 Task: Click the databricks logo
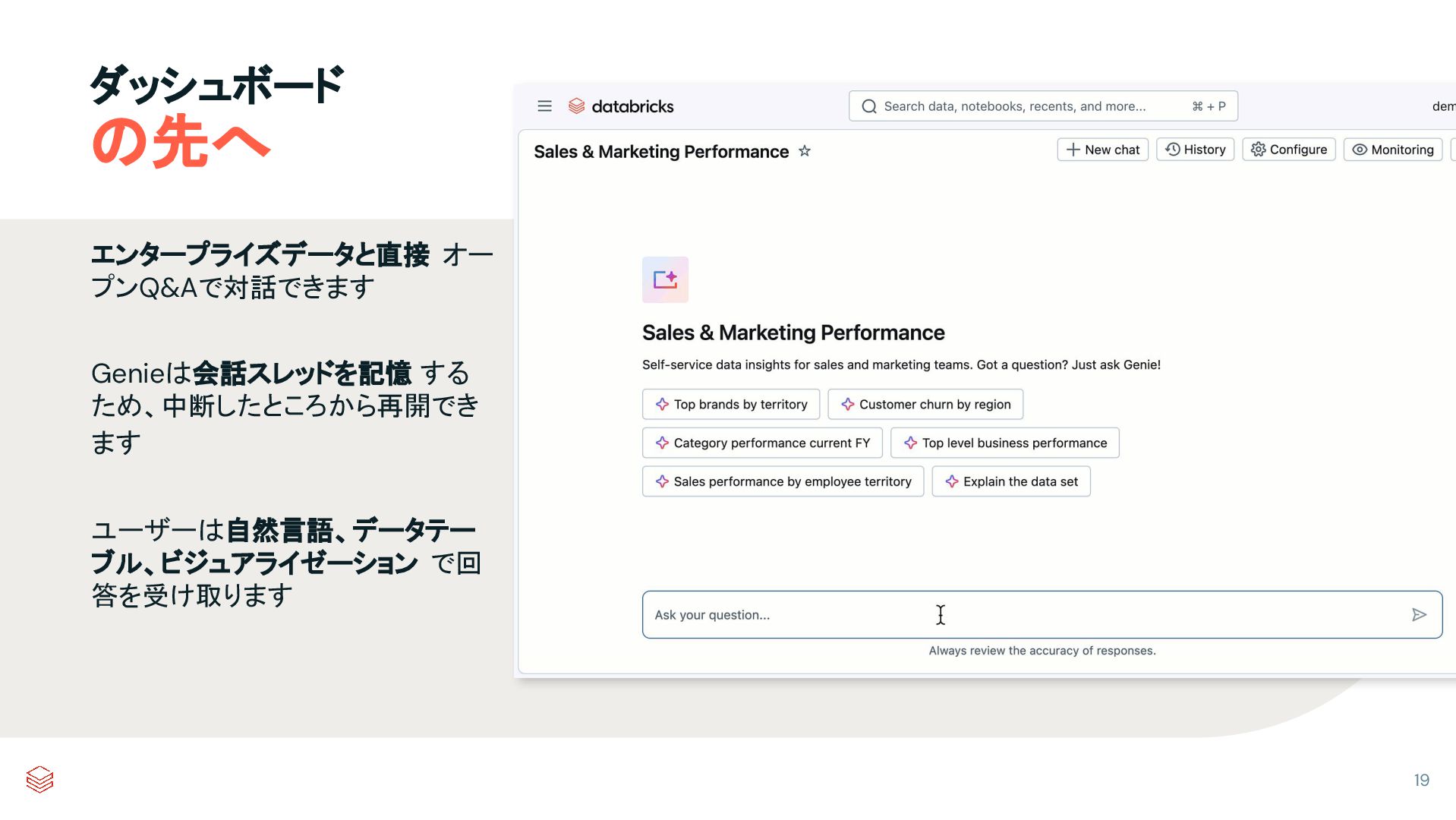(621, 106)
